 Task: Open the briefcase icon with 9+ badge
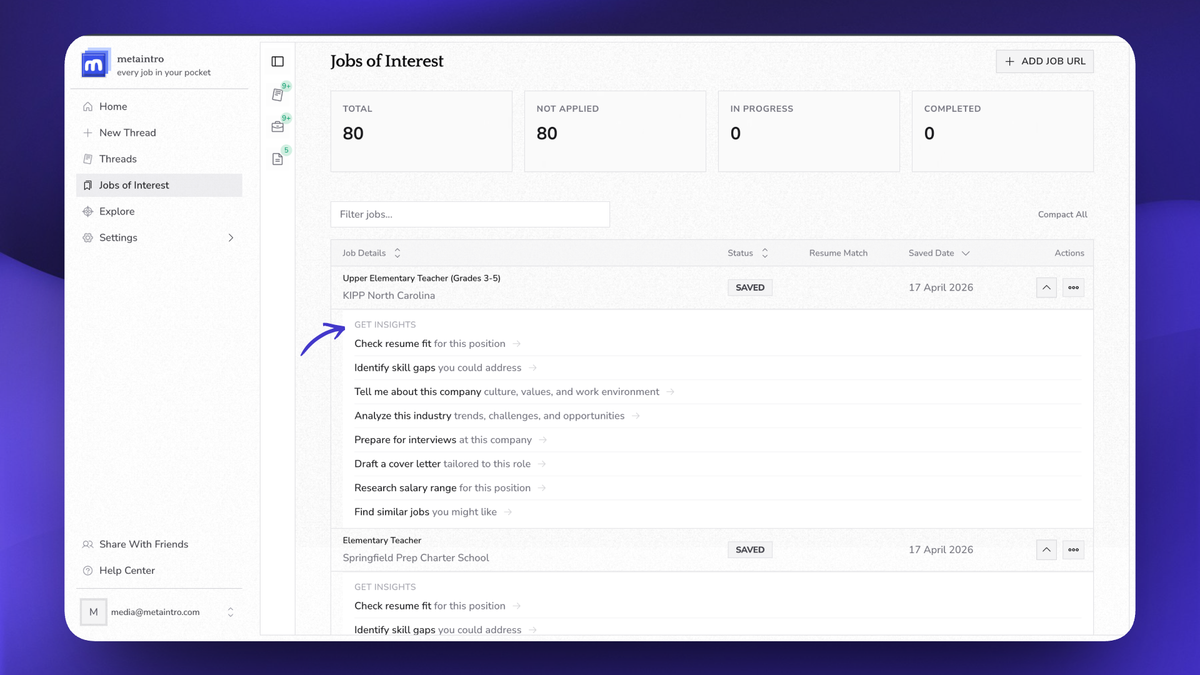pyautogui.click(x=278, y=127)
